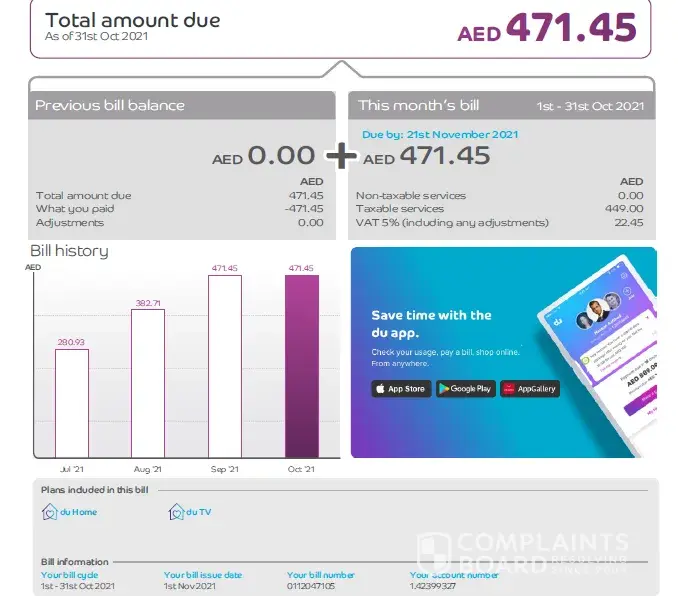Viewport: 678px width, 596px height.
Task: Click 'Your bill number' label
Action: pos(323,575)
